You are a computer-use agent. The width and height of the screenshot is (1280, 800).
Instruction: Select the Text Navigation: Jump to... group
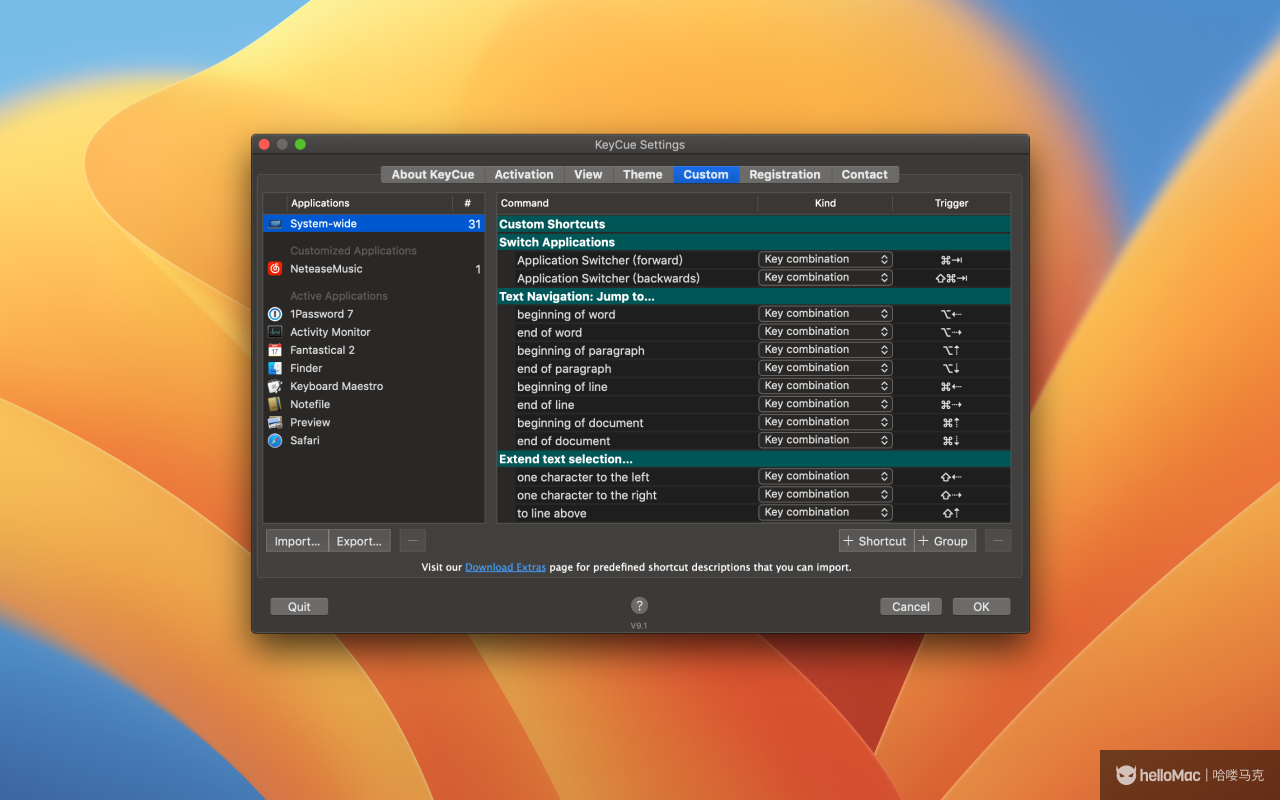point(754,296)
